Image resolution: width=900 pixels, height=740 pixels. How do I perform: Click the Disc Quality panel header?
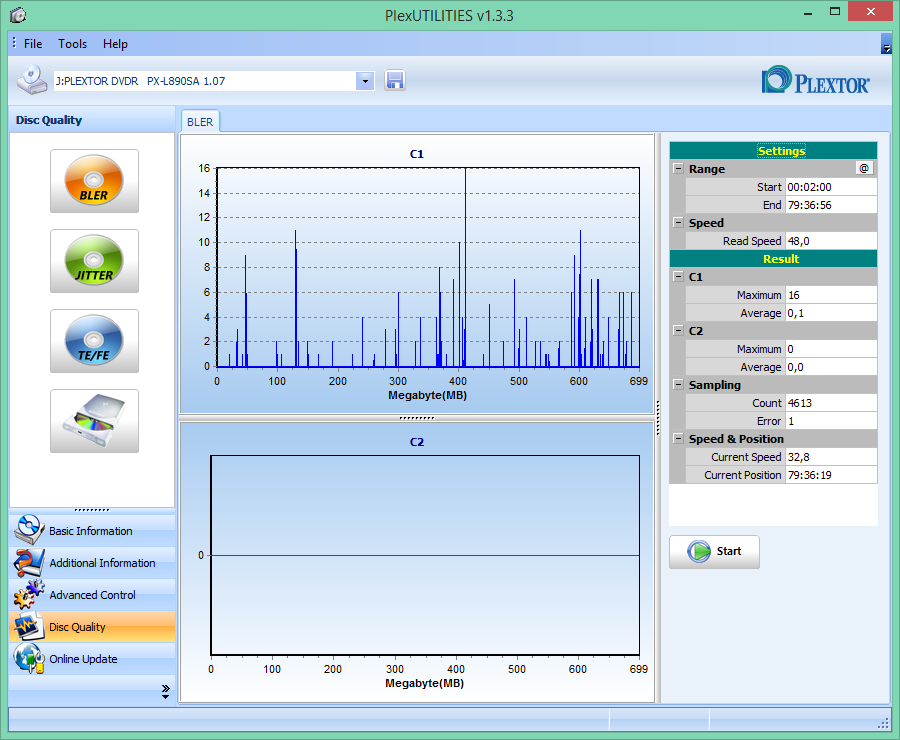pos(92,120)
